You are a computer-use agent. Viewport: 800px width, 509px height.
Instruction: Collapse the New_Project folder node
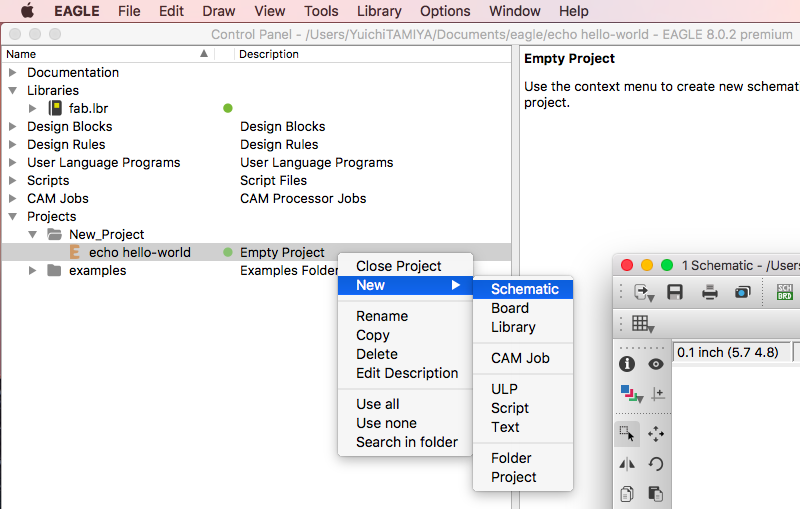point(33,234)
